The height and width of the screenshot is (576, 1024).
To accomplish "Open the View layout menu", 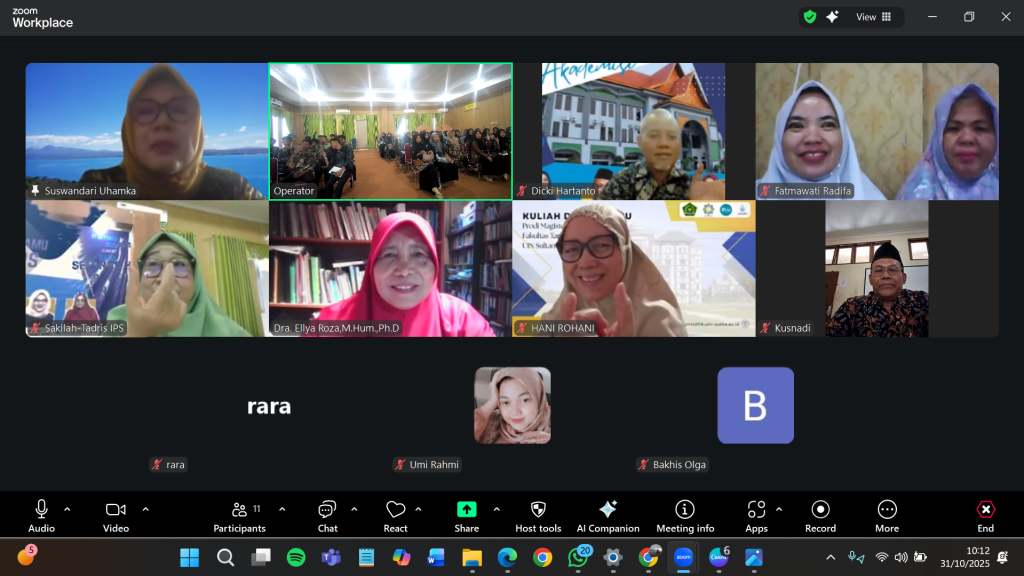I will point(873,17).
